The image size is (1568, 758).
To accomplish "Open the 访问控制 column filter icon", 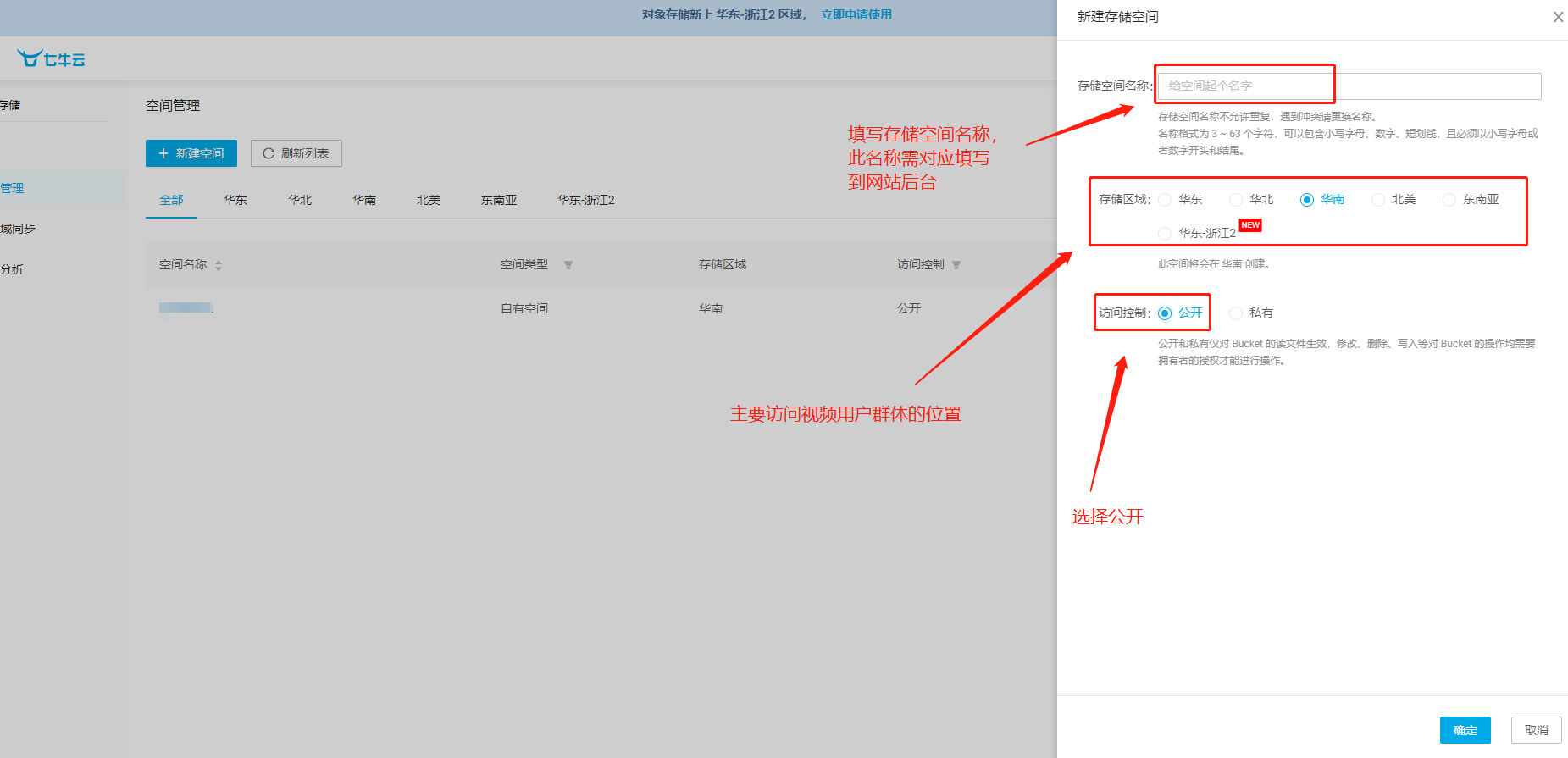I will [956, 265].
